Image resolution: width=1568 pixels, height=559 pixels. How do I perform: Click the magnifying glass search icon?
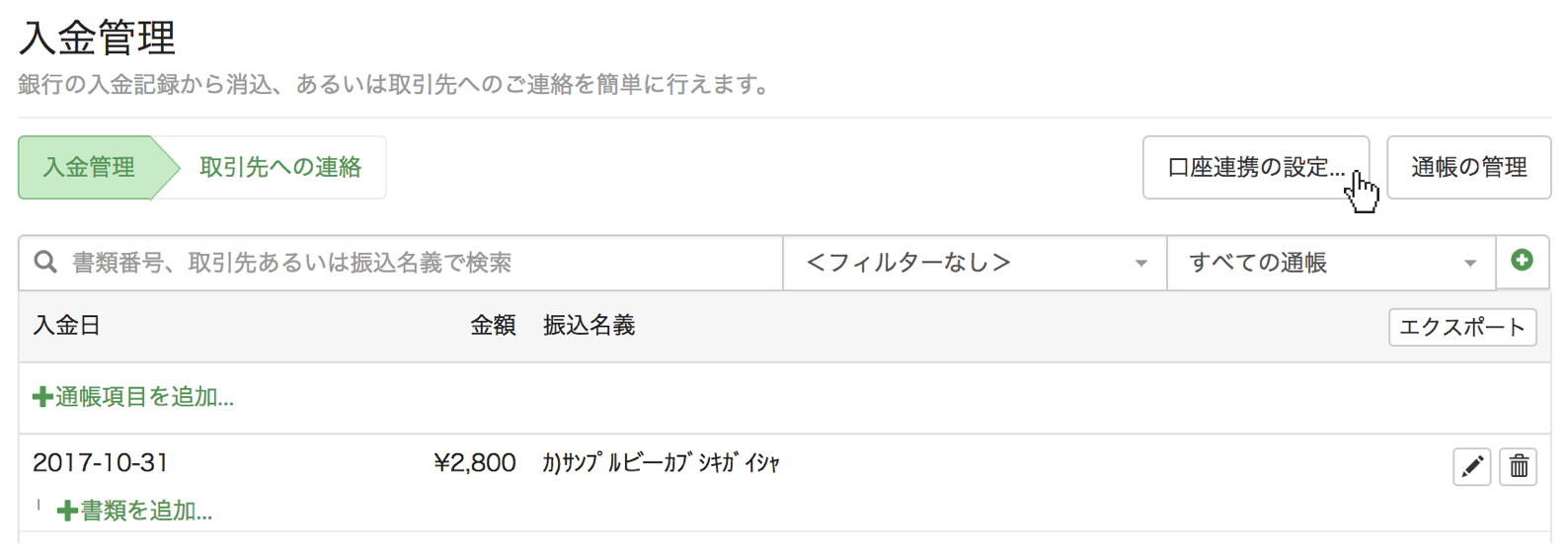[45, 262]
